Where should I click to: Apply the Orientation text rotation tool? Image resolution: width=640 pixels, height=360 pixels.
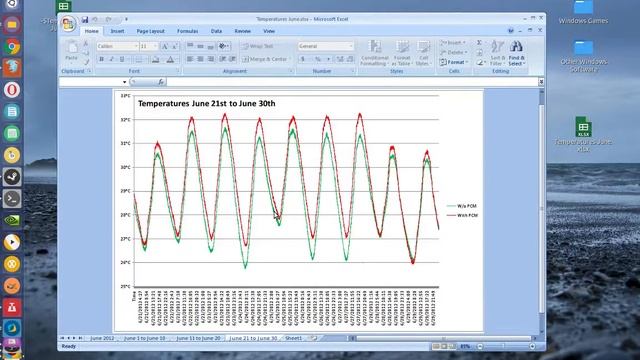223,46
